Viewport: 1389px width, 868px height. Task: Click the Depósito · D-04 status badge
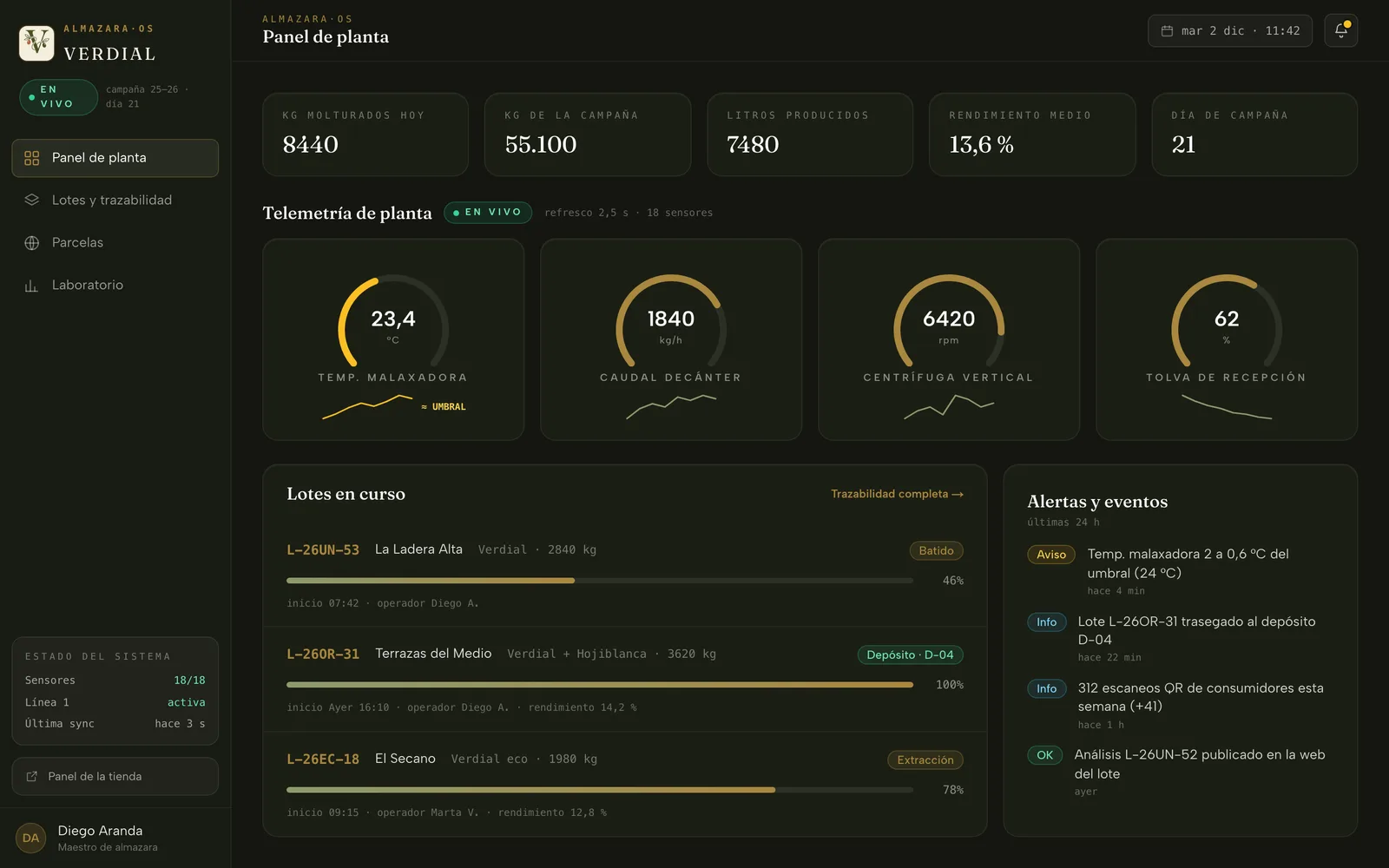pyautogui.click(x=910, y=654)
